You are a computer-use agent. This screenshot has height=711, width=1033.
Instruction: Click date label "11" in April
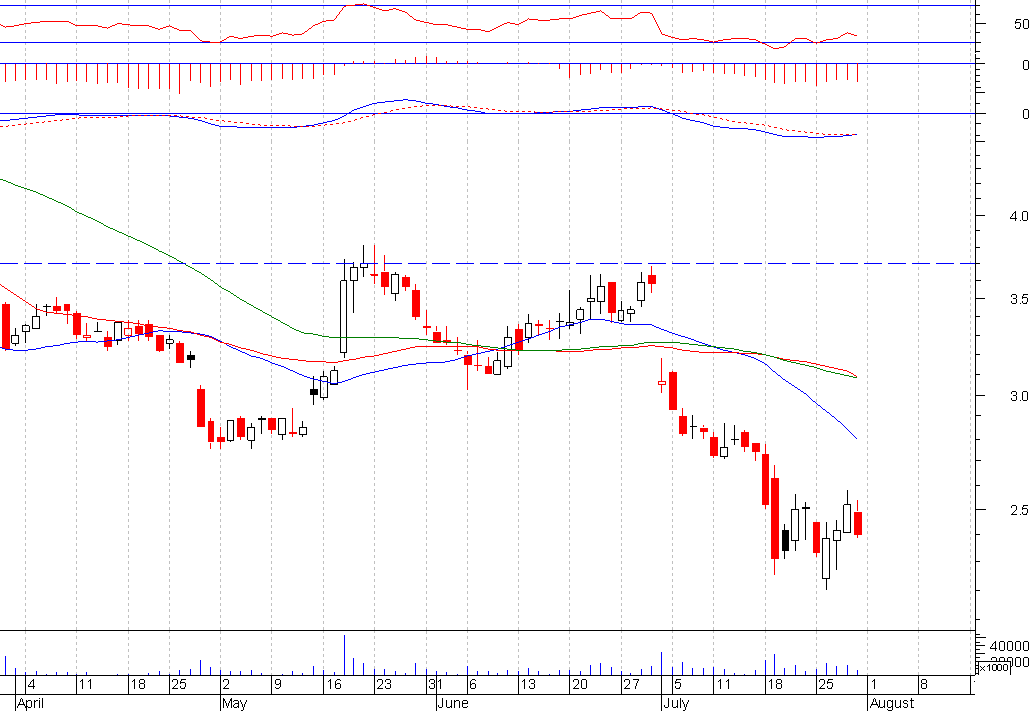(86, 685)
